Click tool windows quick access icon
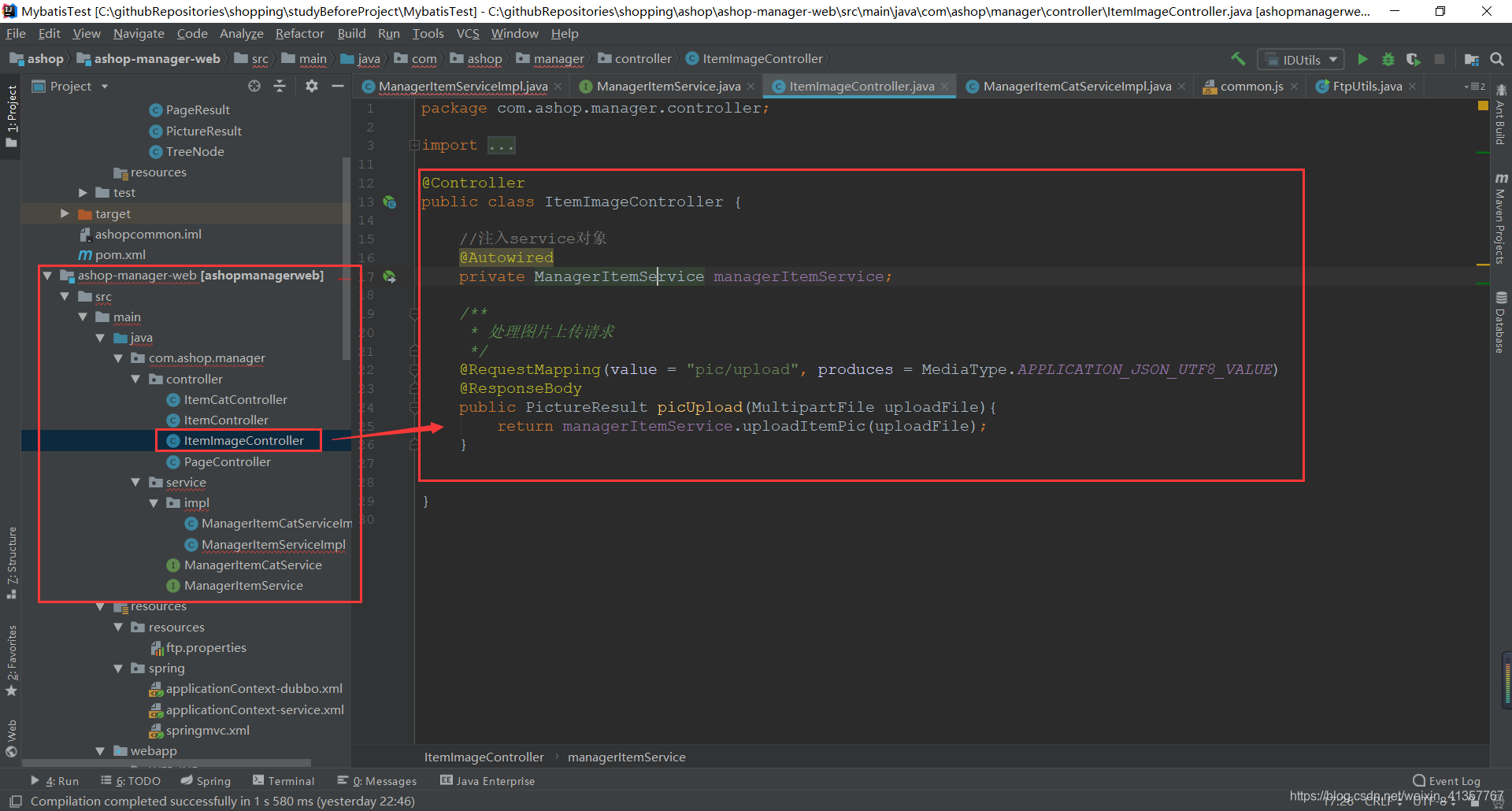 point(15,801)
